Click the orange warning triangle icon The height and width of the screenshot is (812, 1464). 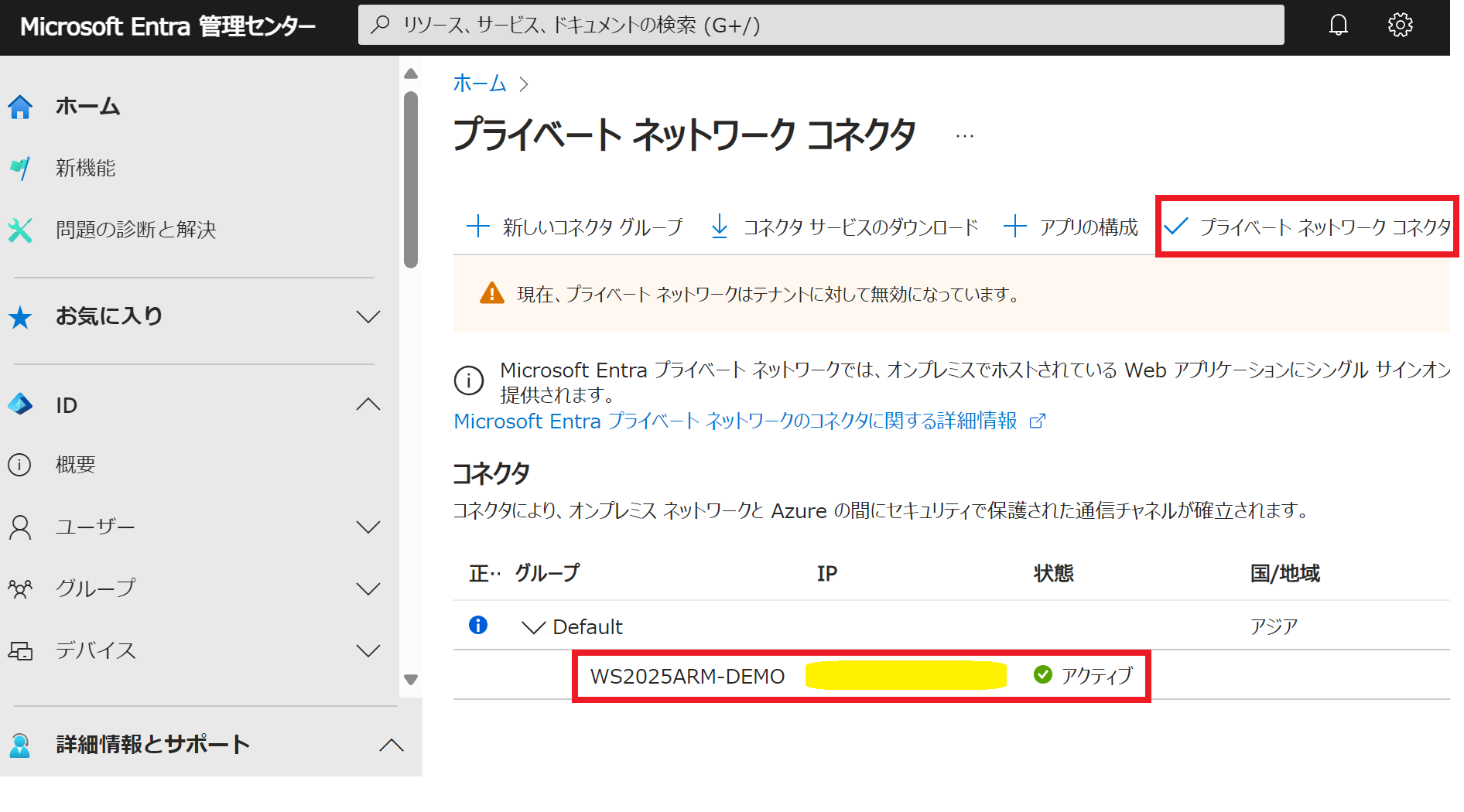click(x=492, y=294)
